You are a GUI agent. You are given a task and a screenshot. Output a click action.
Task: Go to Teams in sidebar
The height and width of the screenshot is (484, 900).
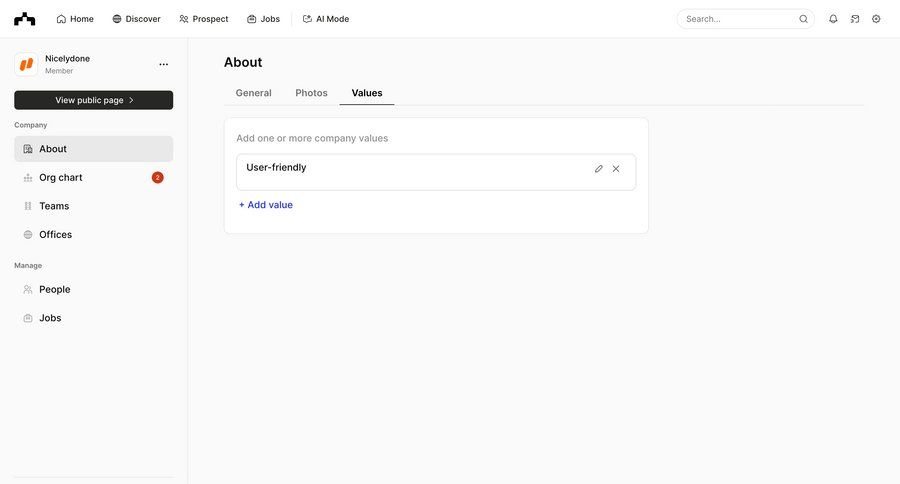tap(54, 206)
